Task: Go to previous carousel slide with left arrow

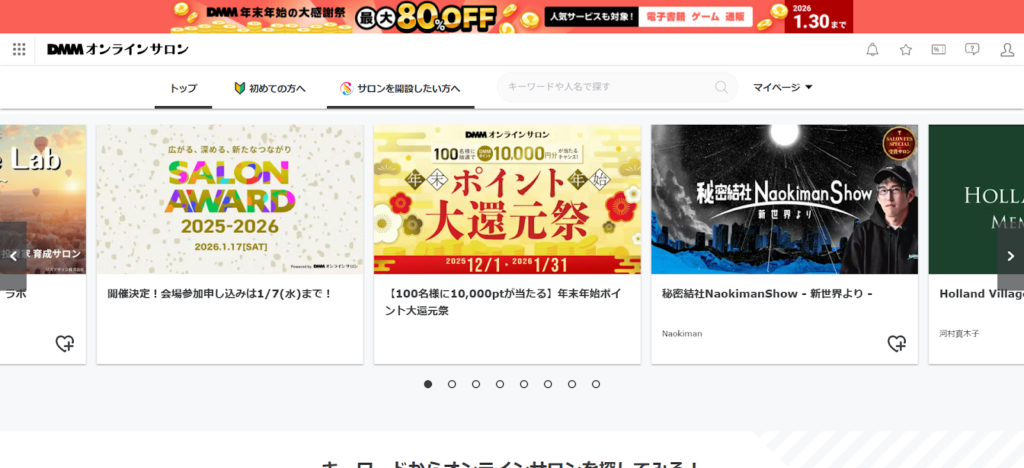Action: pyautogui.click(x=13, y=256)
